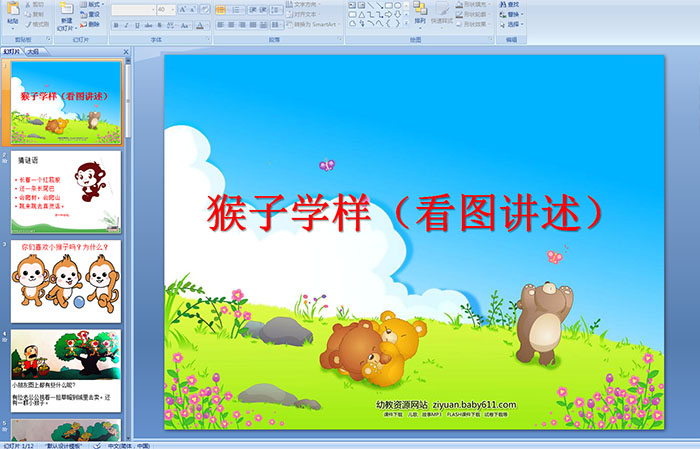Open Clipboard pane launcher in 剪贴板 group
Image resolution: width=700 pixels, height=449 pixels.
pos(49,40)
